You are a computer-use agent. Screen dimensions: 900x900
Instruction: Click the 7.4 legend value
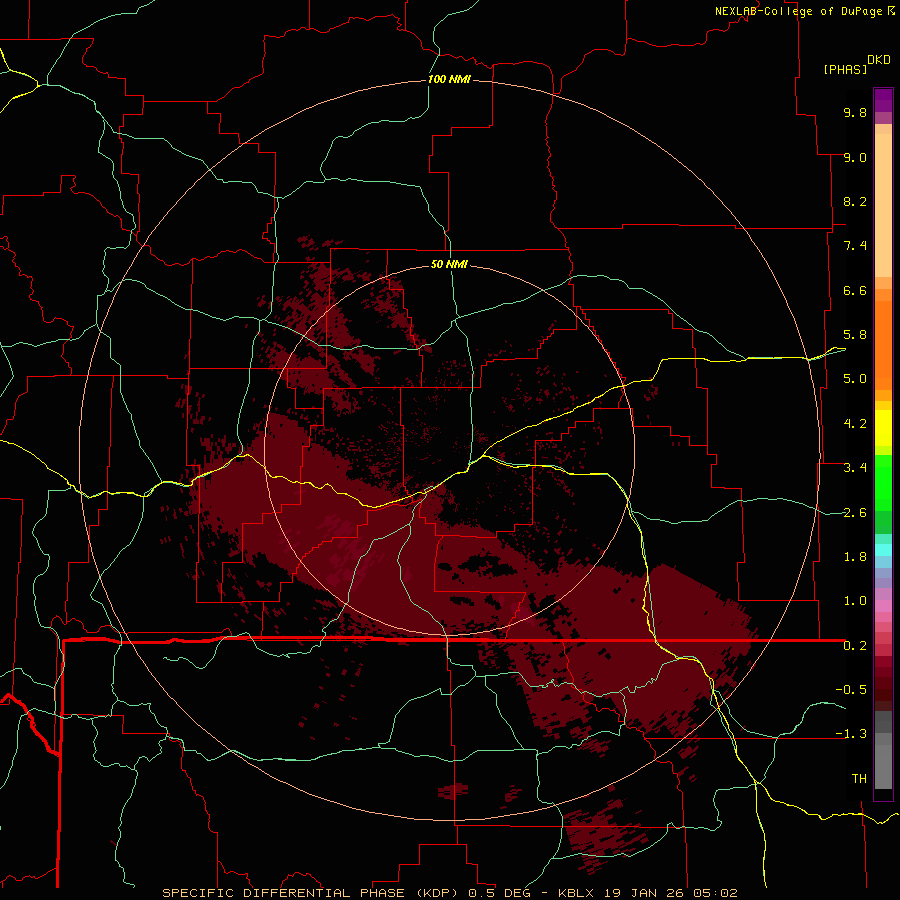855,246
